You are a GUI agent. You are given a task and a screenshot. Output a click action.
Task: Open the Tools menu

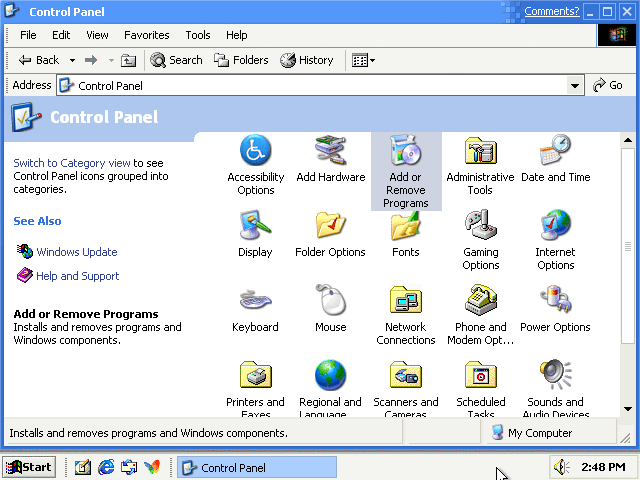coord(198,35)
